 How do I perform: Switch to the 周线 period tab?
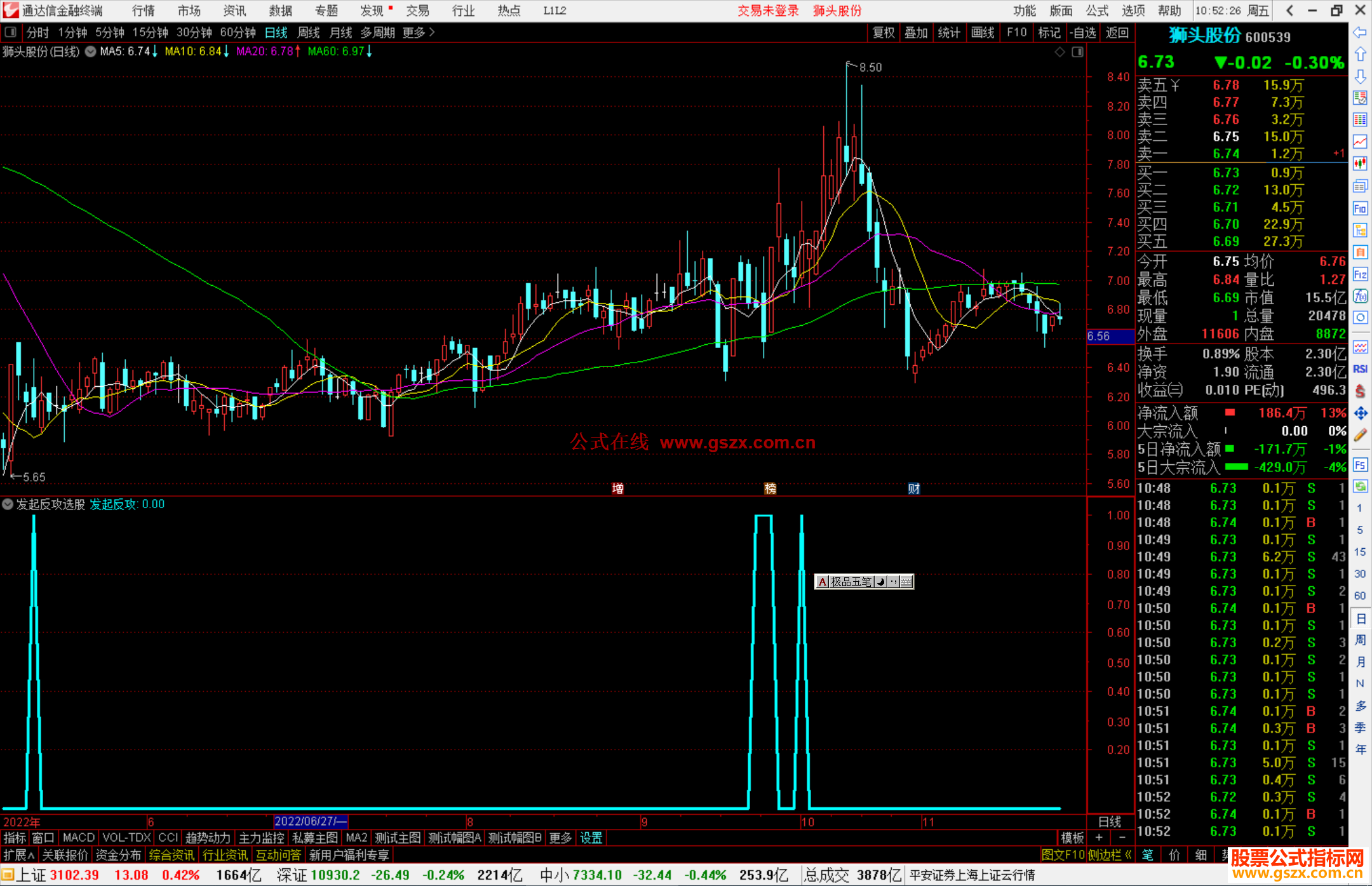(309, 32)
